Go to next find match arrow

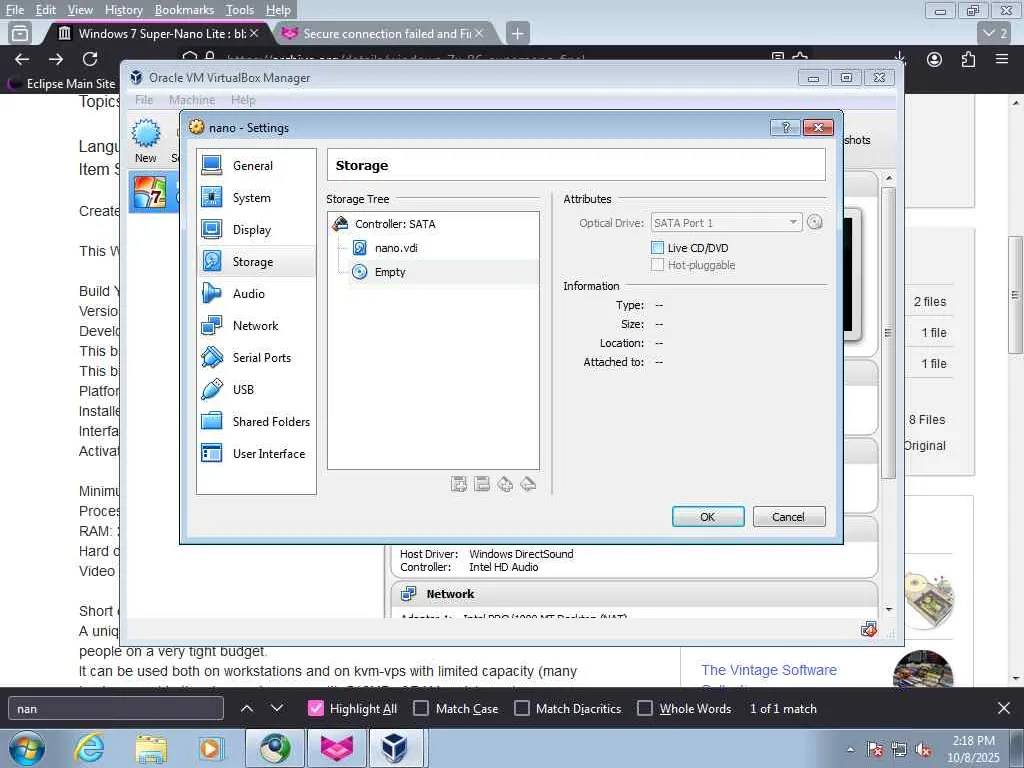coord(277,709)
